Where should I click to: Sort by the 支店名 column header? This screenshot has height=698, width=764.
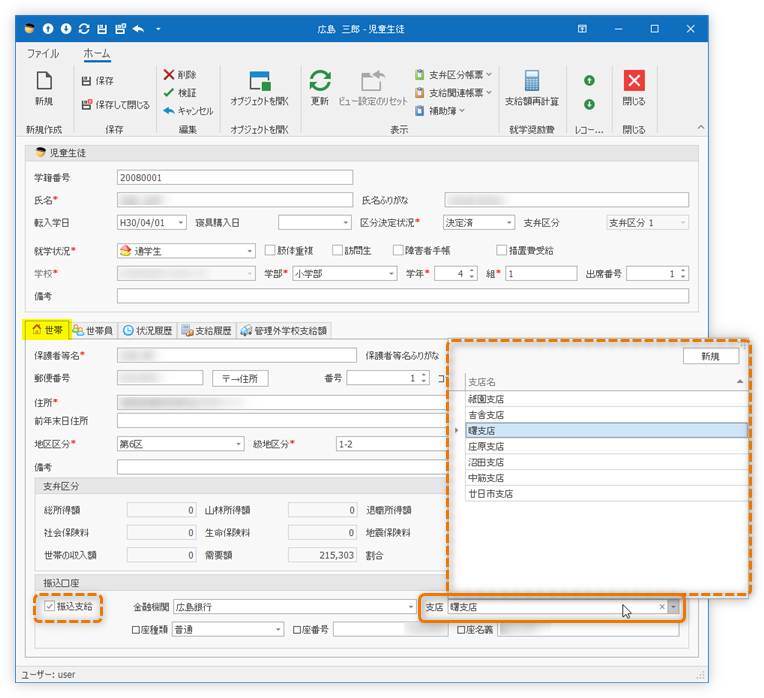tap(606, 382)
